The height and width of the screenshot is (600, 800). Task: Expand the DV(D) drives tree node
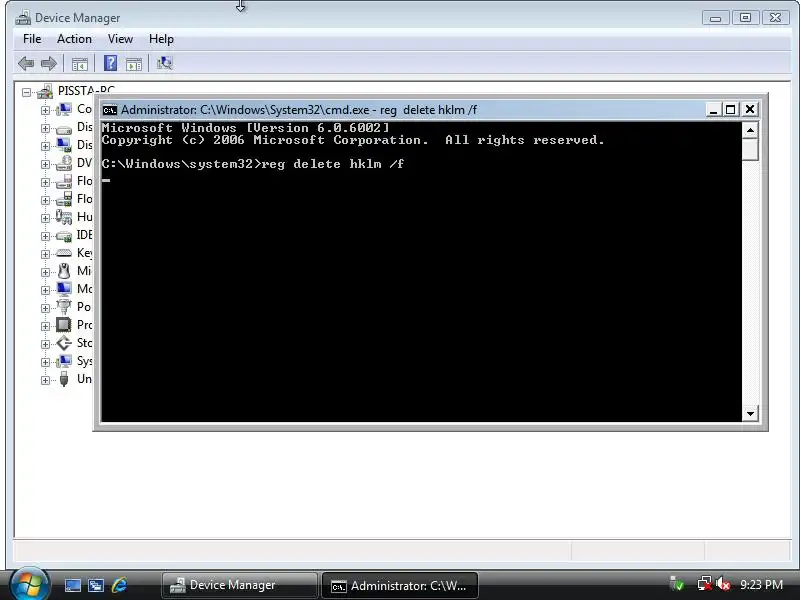(45, 164)
